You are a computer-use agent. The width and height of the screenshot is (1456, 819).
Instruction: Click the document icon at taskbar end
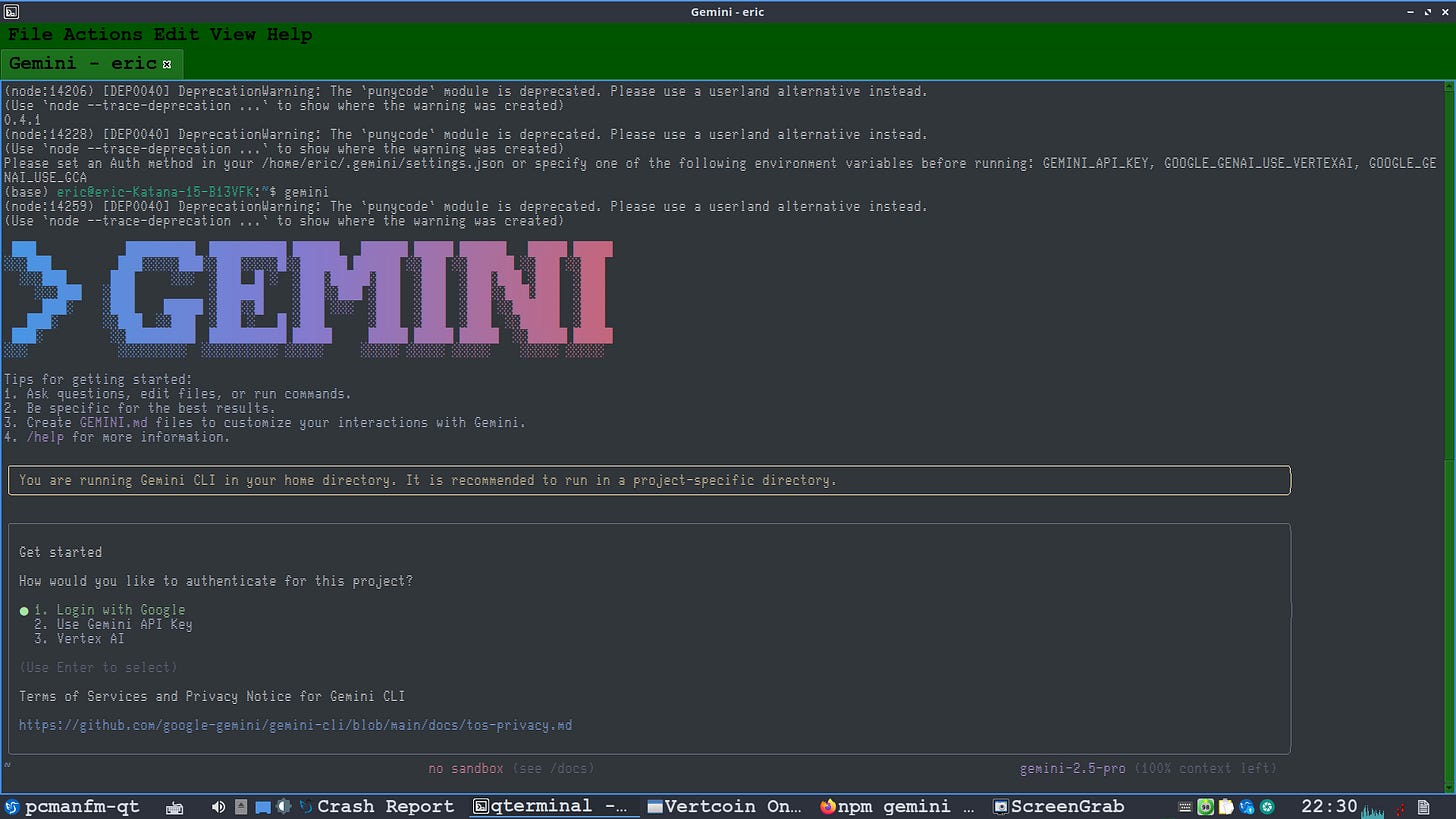[1423, 807]
